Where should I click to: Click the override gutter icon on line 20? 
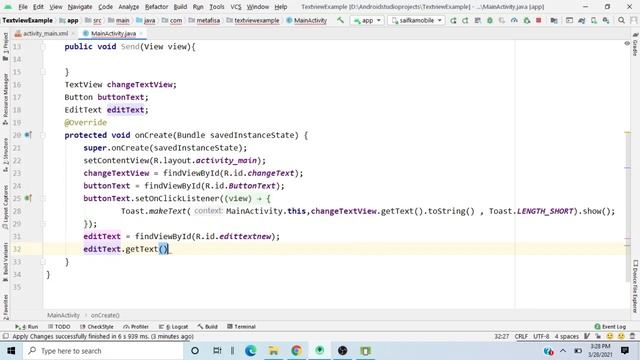point(28,135)
